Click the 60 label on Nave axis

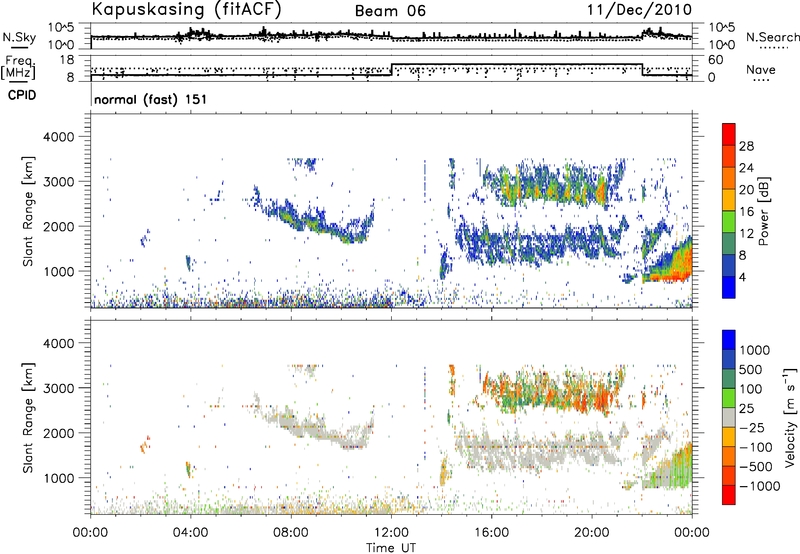click(x=716, y=60)
